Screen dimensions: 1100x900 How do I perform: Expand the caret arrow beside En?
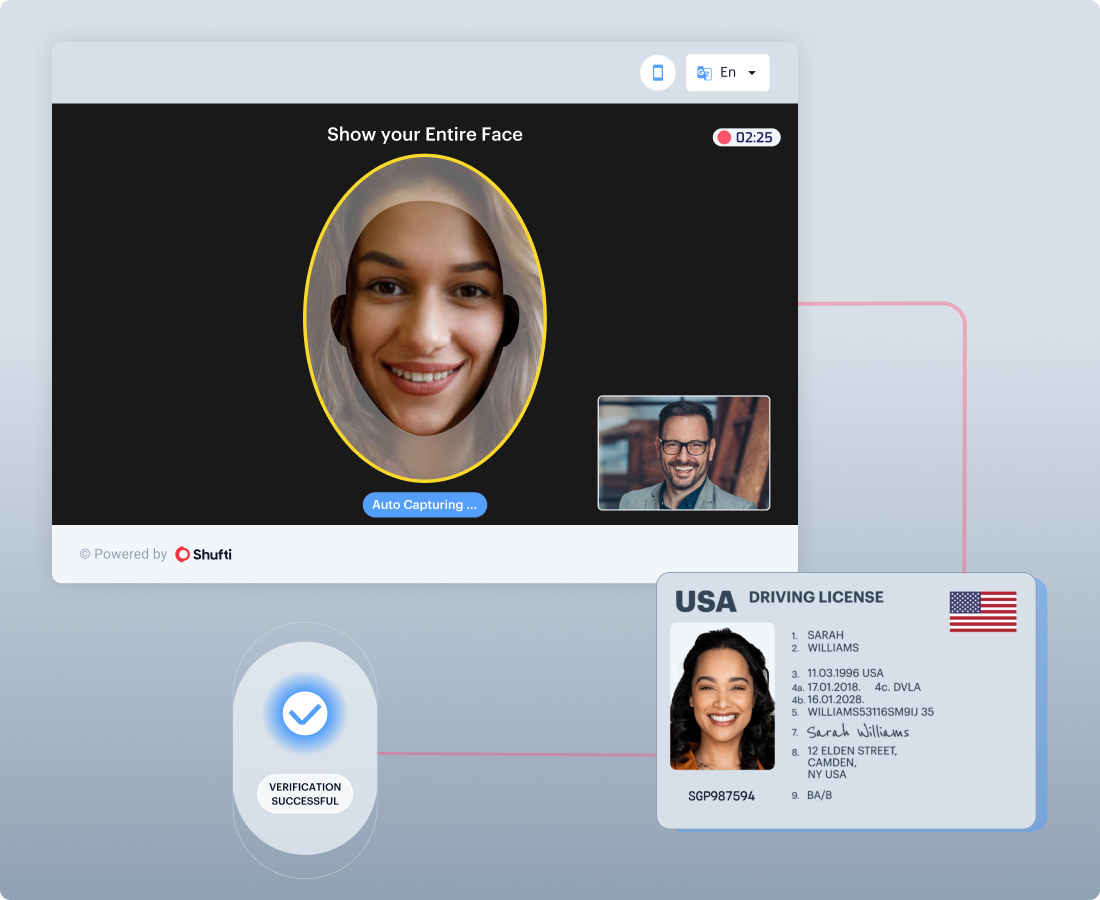(752, 73)
